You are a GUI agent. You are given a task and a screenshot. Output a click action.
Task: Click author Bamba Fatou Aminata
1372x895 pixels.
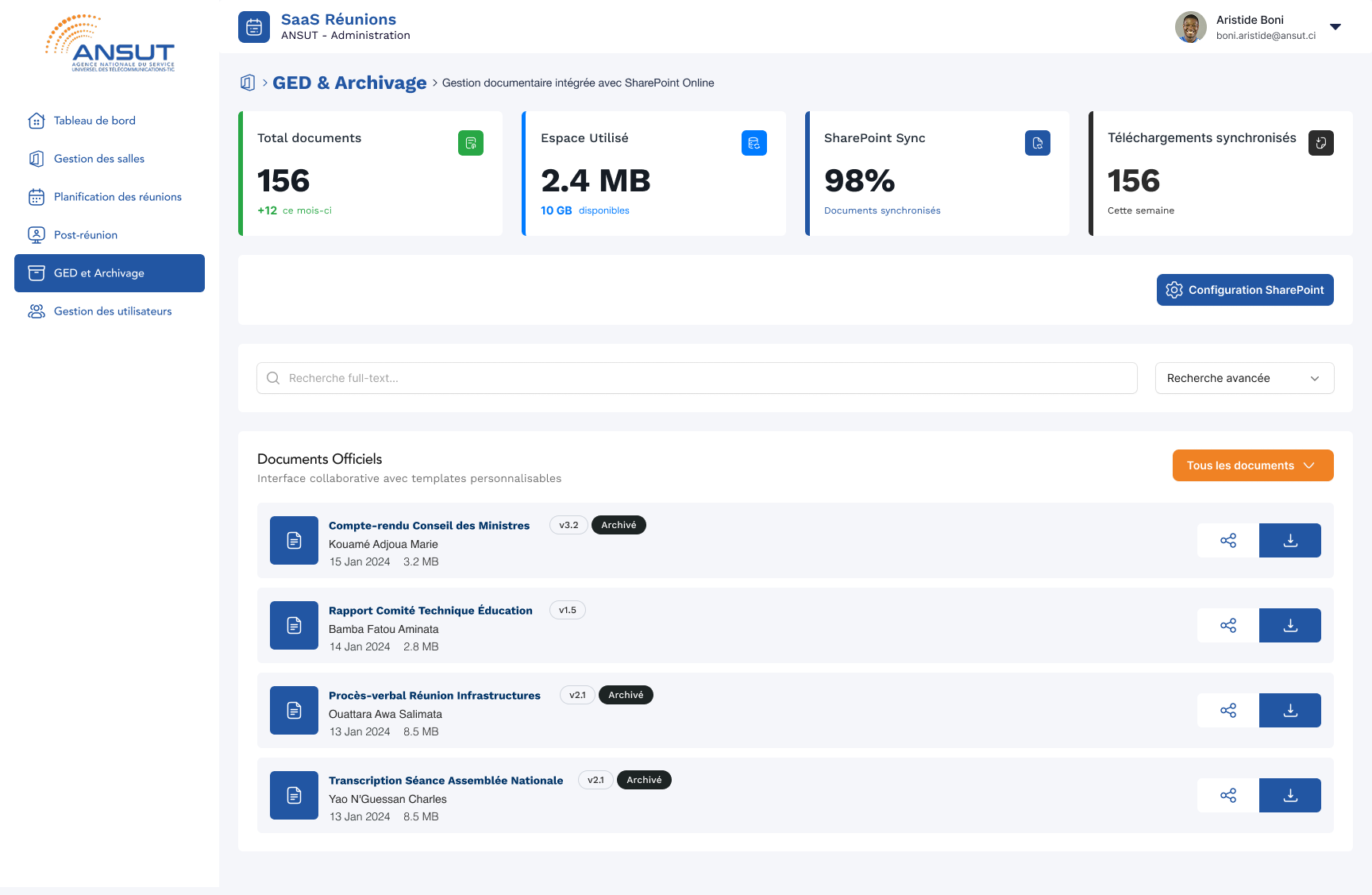383,629
